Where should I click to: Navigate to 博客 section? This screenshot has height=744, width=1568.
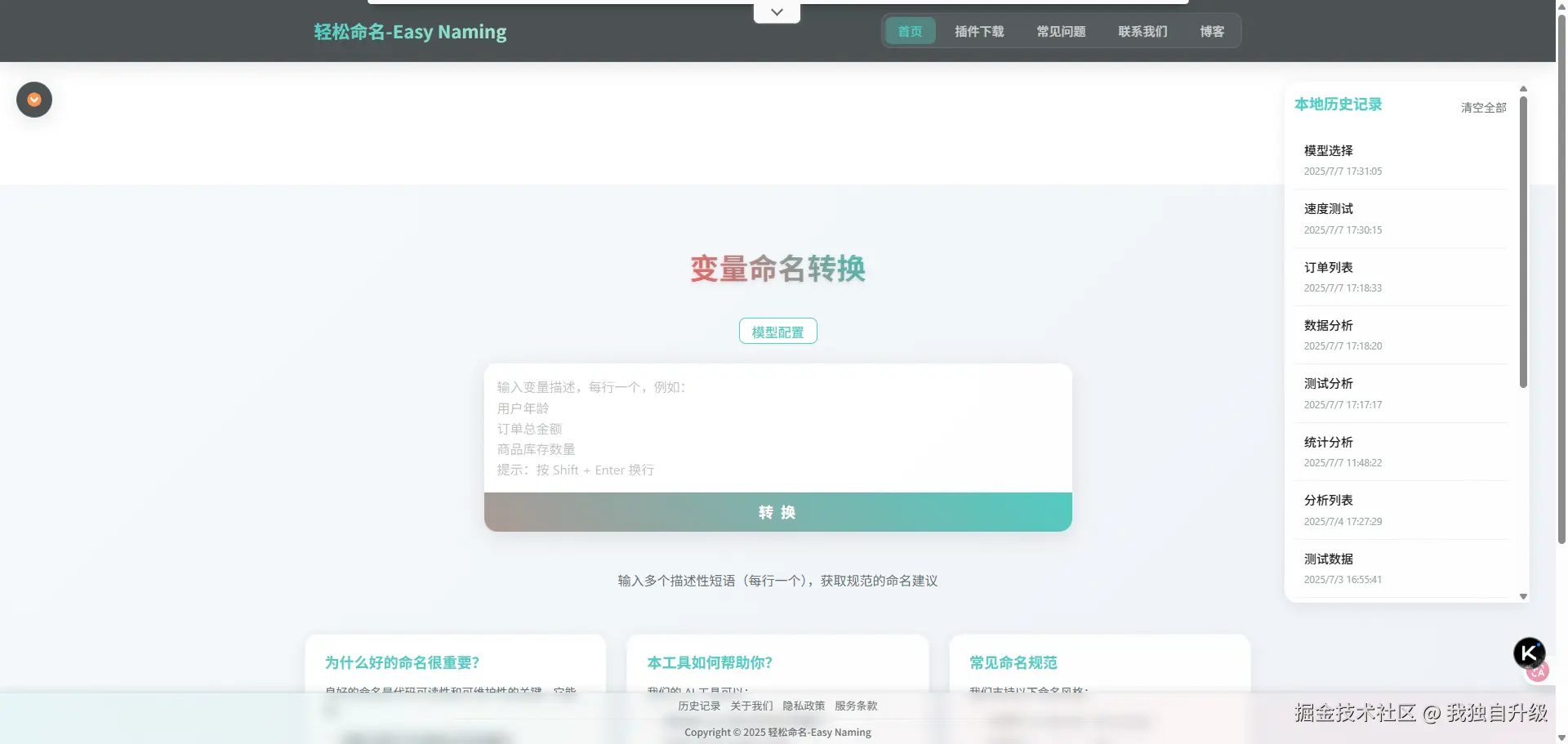tap(1212, 31)
